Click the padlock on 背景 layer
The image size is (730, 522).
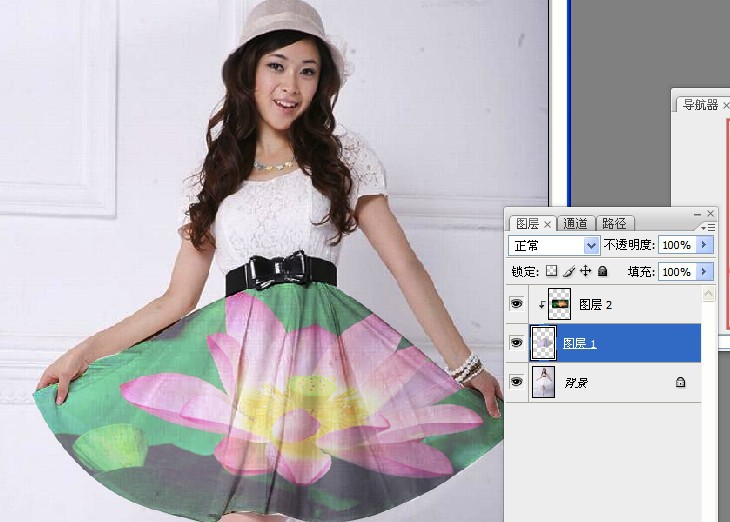[x=680, y=382]
